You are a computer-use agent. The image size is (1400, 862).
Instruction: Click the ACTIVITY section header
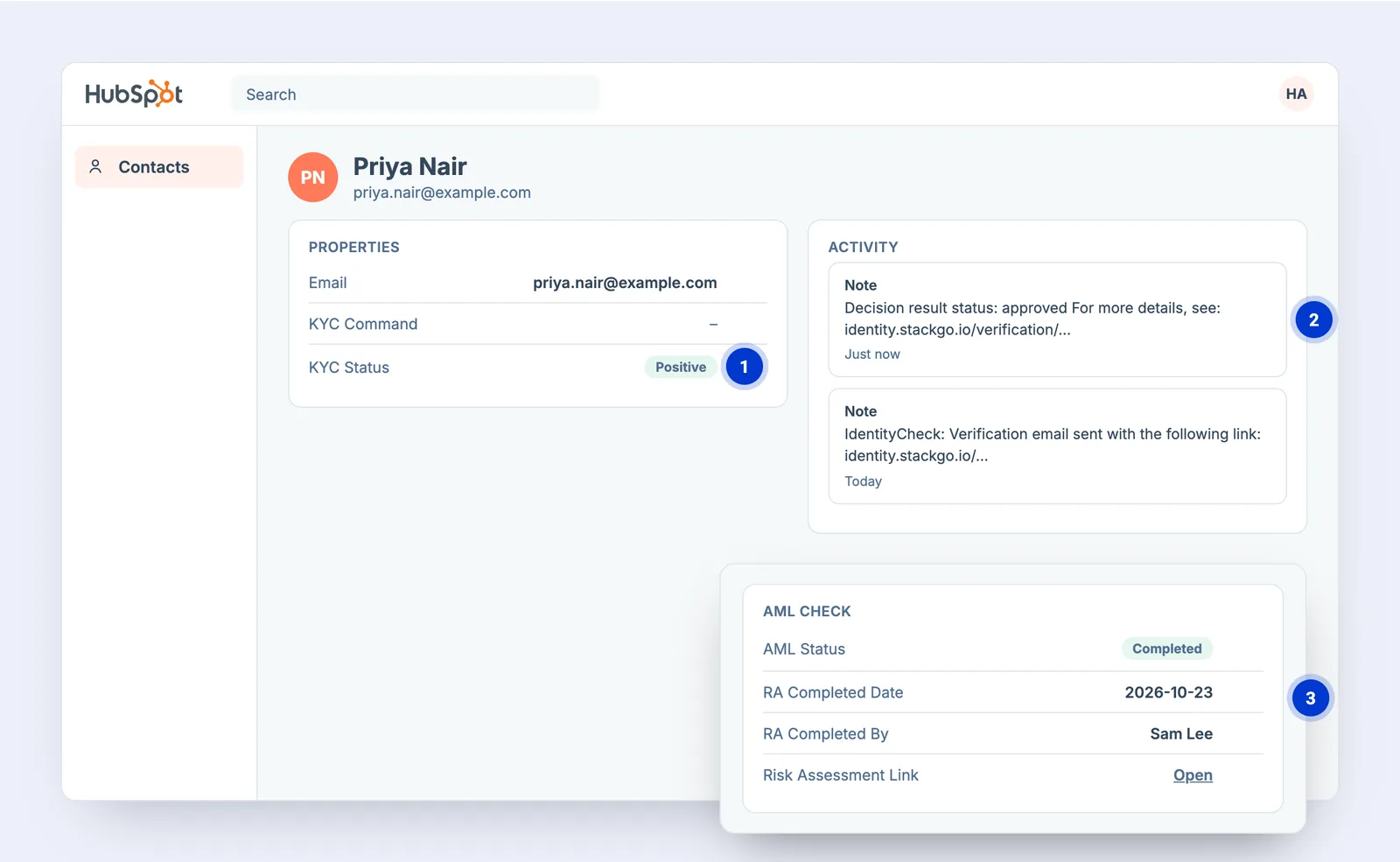coord(863,247)
